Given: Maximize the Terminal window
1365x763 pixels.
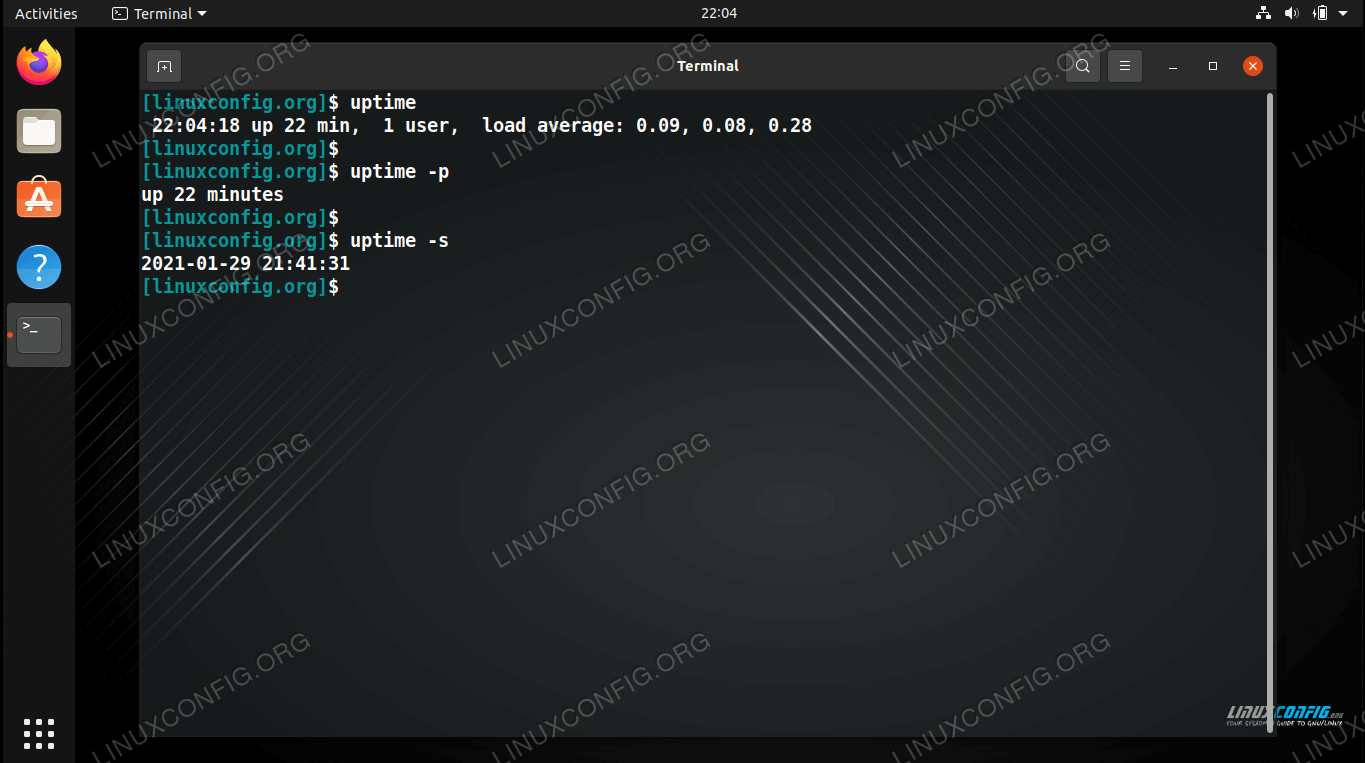Looking at the screenshot, I should [x=1213, y=66].
